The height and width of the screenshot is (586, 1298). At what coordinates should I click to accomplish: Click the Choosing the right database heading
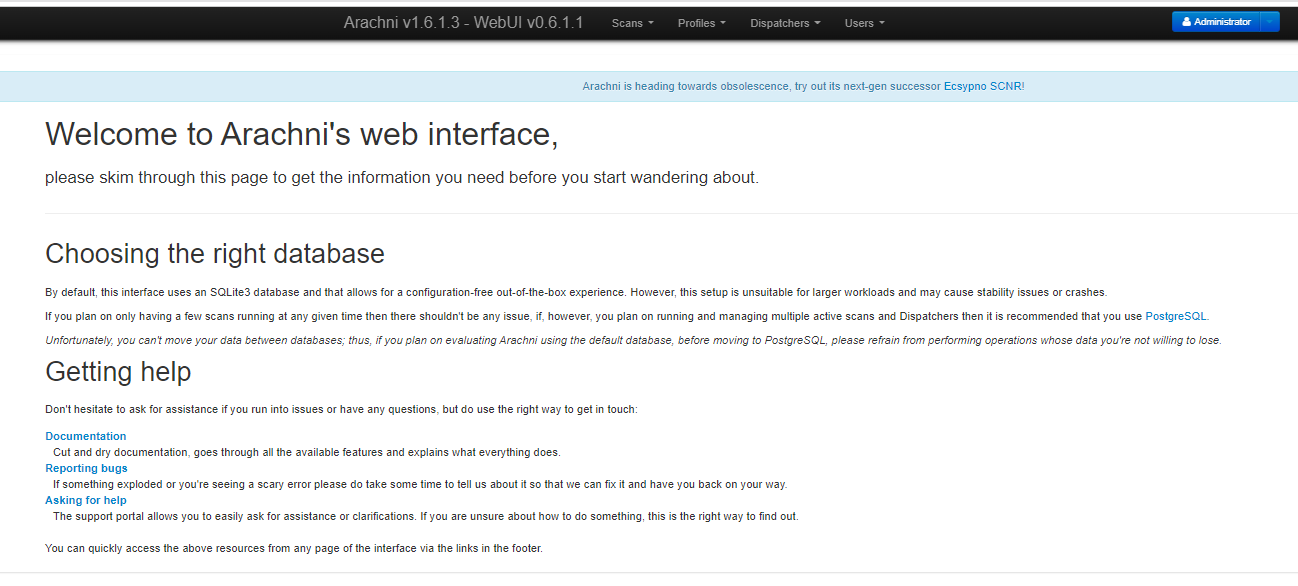pyautogui.click(x=215, y=253)
